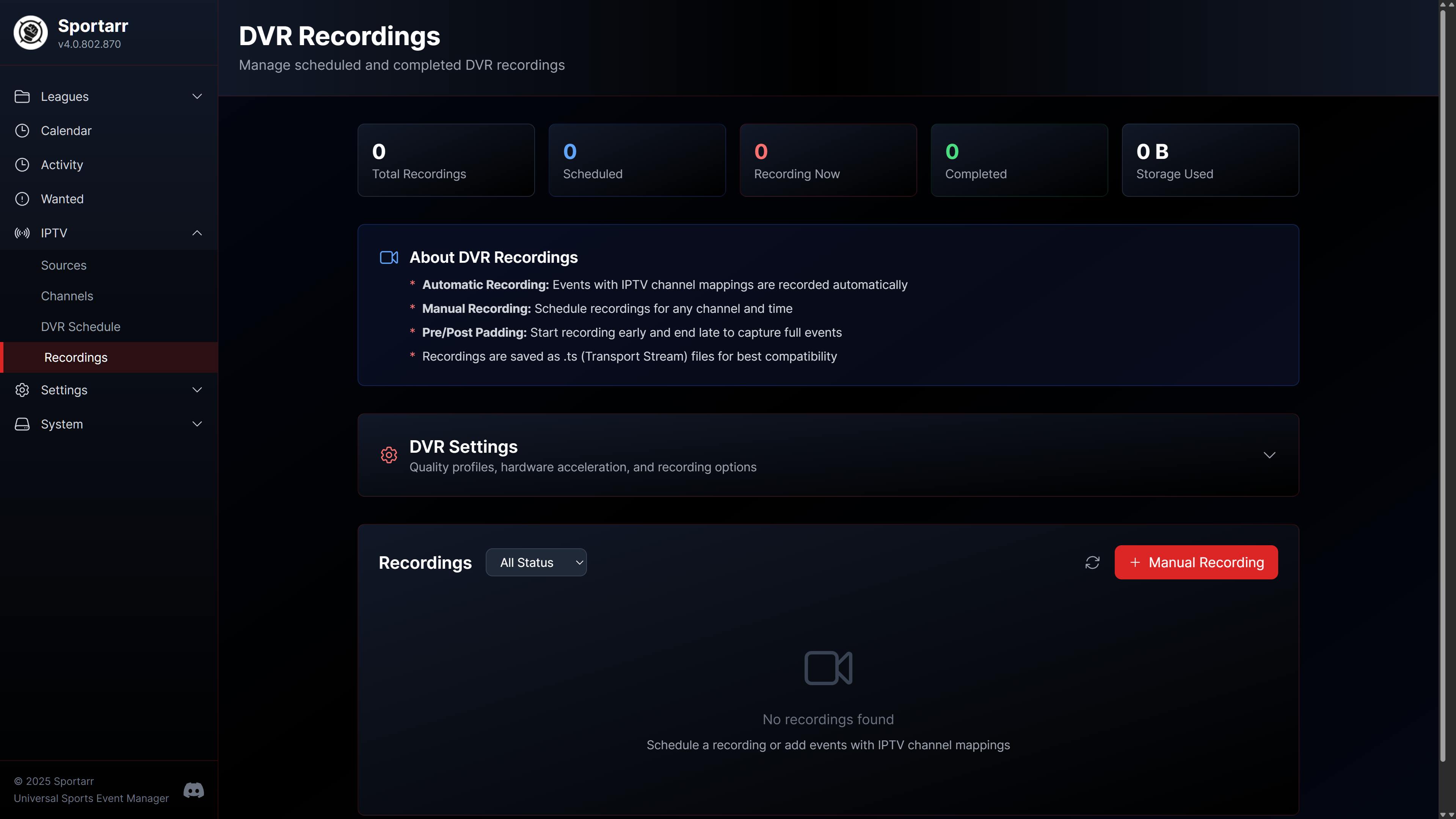This screenshot has height=819, width=1456.
Task: Click the plus icon on Manual Recording
Action: click(x=1134, y=562)
